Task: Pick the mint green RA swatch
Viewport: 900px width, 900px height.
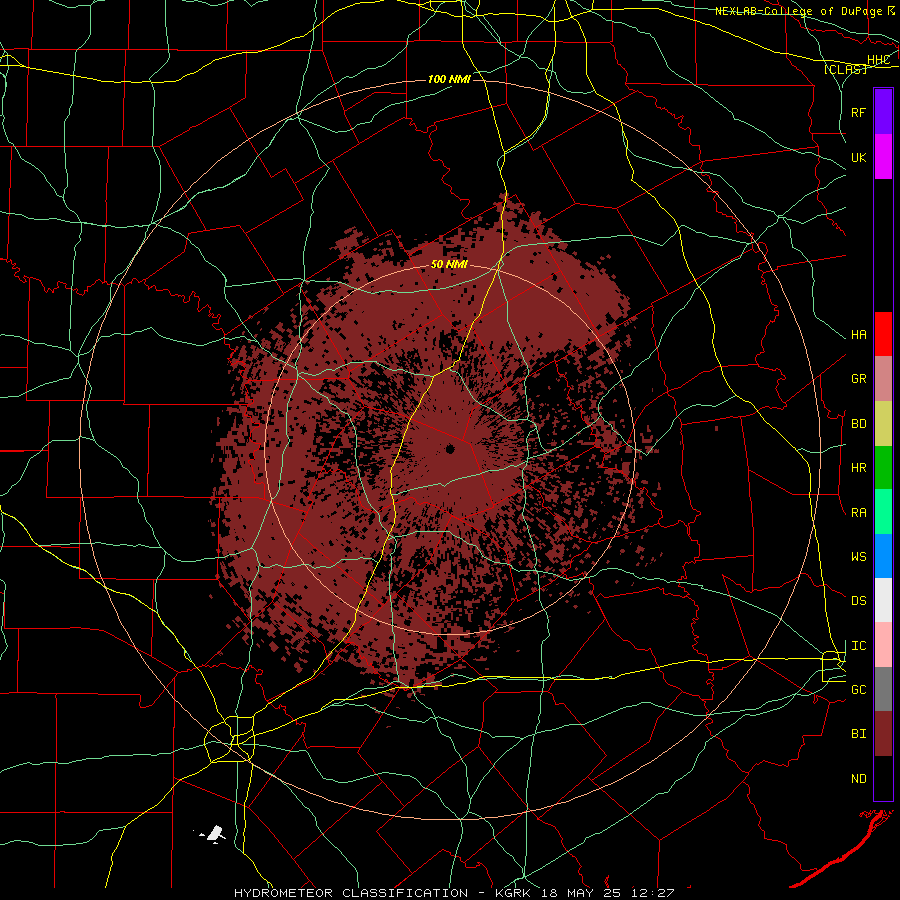Action: (x=883, y=512)
